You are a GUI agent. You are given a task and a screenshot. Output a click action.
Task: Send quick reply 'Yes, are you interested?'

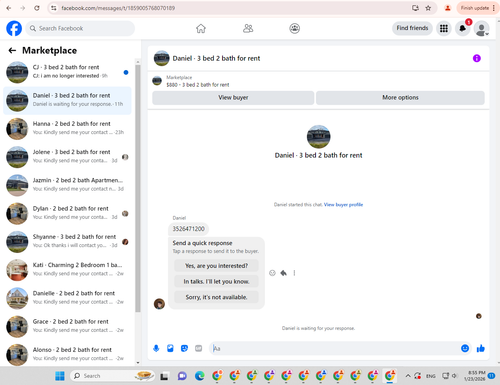tap(216, 266)
